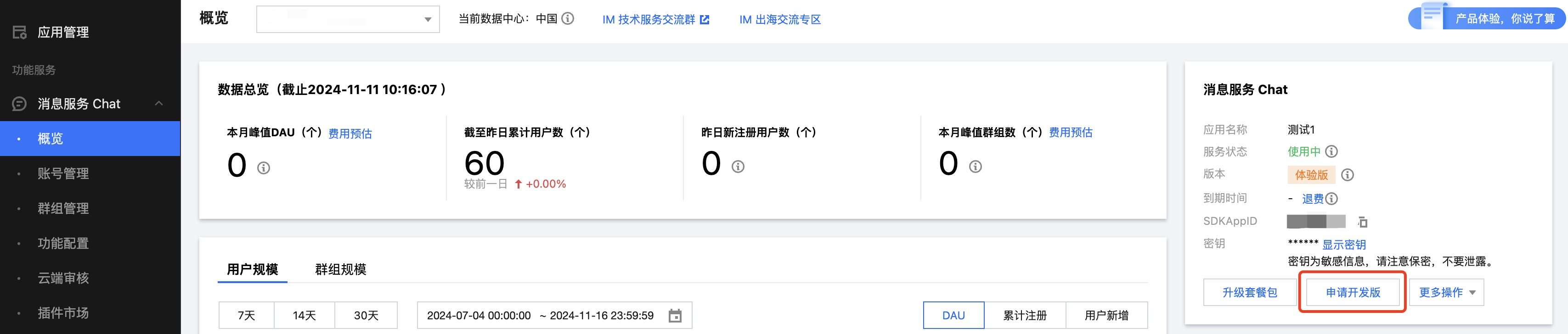Click the info icon beside 当前数据中心 中国
The height and width of the screenshot is (334, 1568).
pos(567,19)
